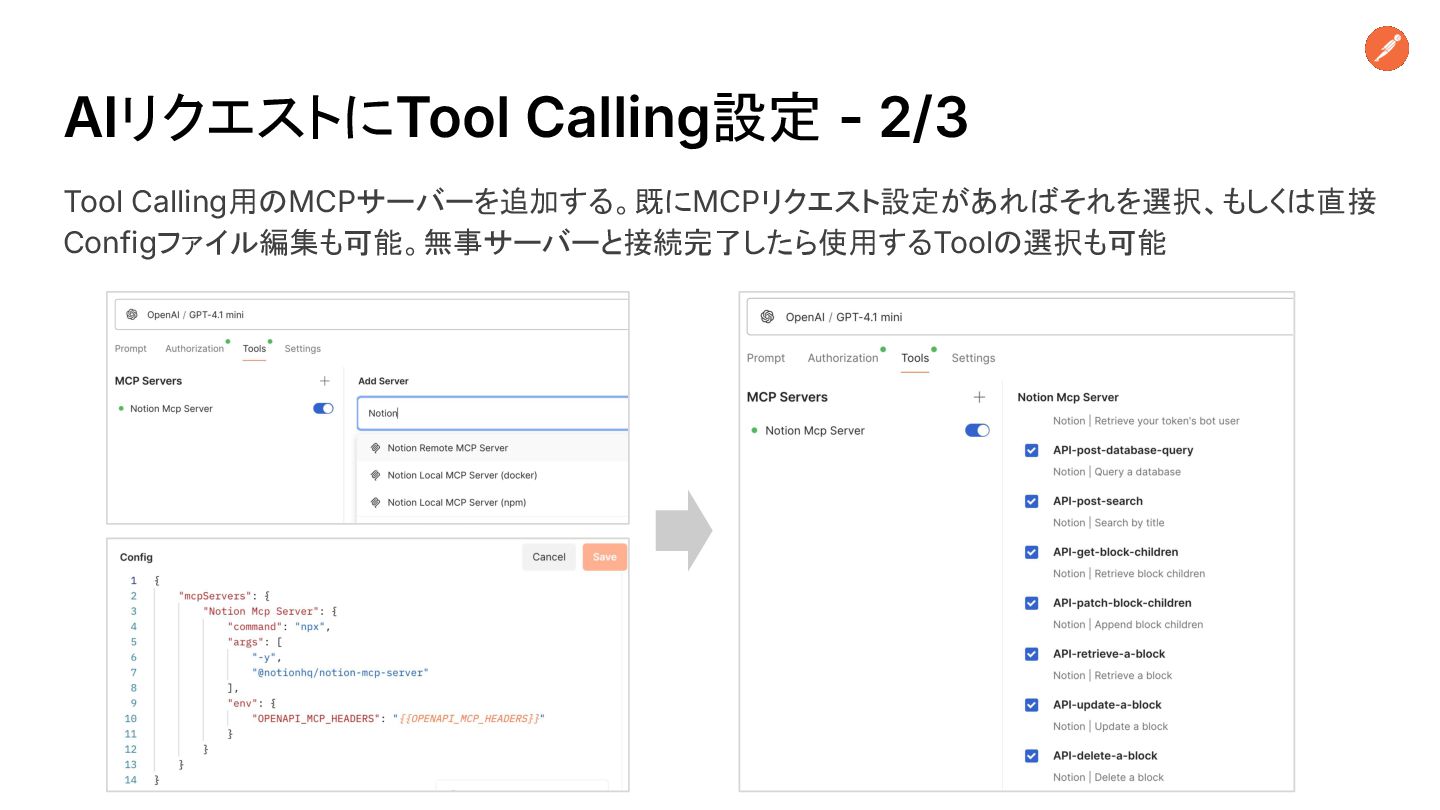Click the Add Server search field containing Notion
Viewport: 1440px width, 810px height.
493,413
